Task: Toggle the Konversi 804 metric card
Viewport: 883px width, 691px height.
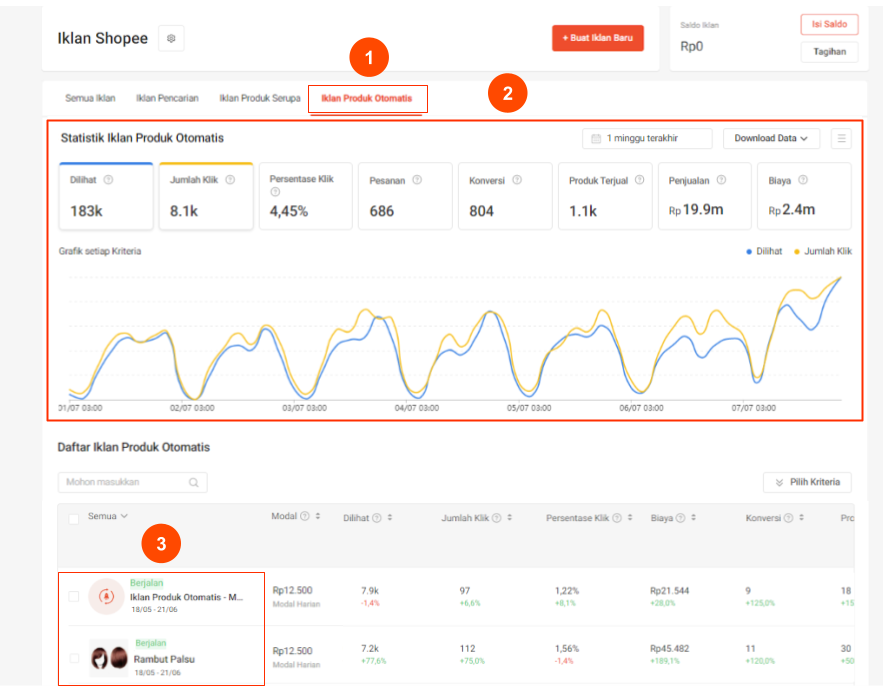Action: 505,196
